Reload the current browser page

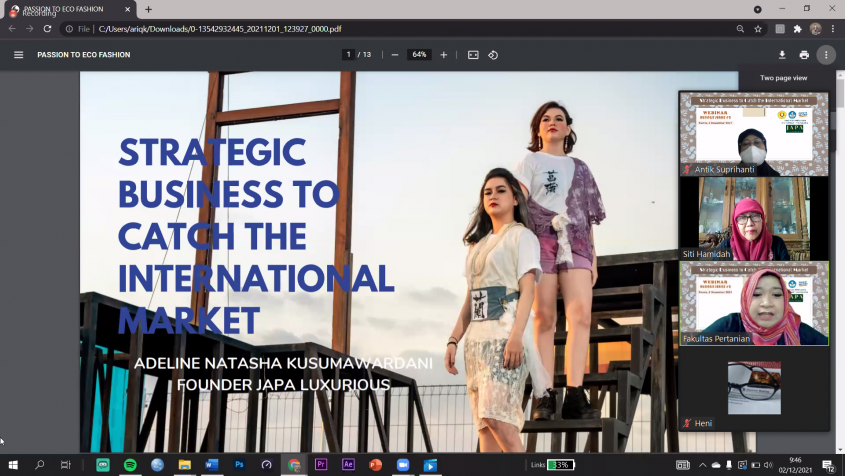click(47, 29)
